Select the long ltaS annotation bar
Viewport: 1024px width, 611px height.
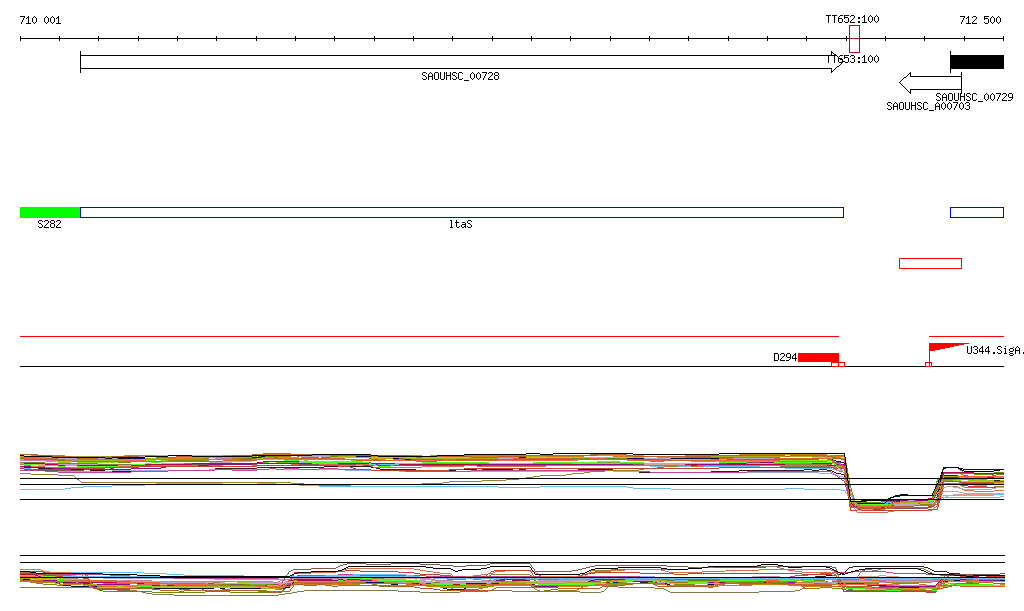(461, 212)
